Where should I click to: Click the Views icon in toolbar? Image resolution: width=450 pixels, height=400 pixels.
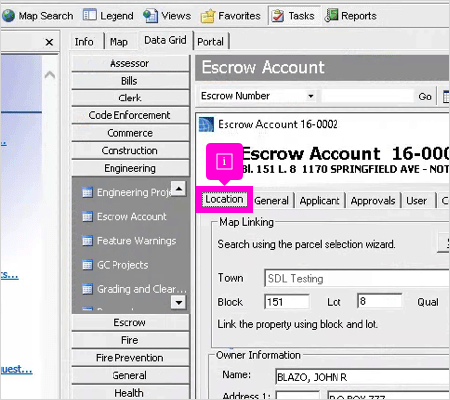click(150, 16)
